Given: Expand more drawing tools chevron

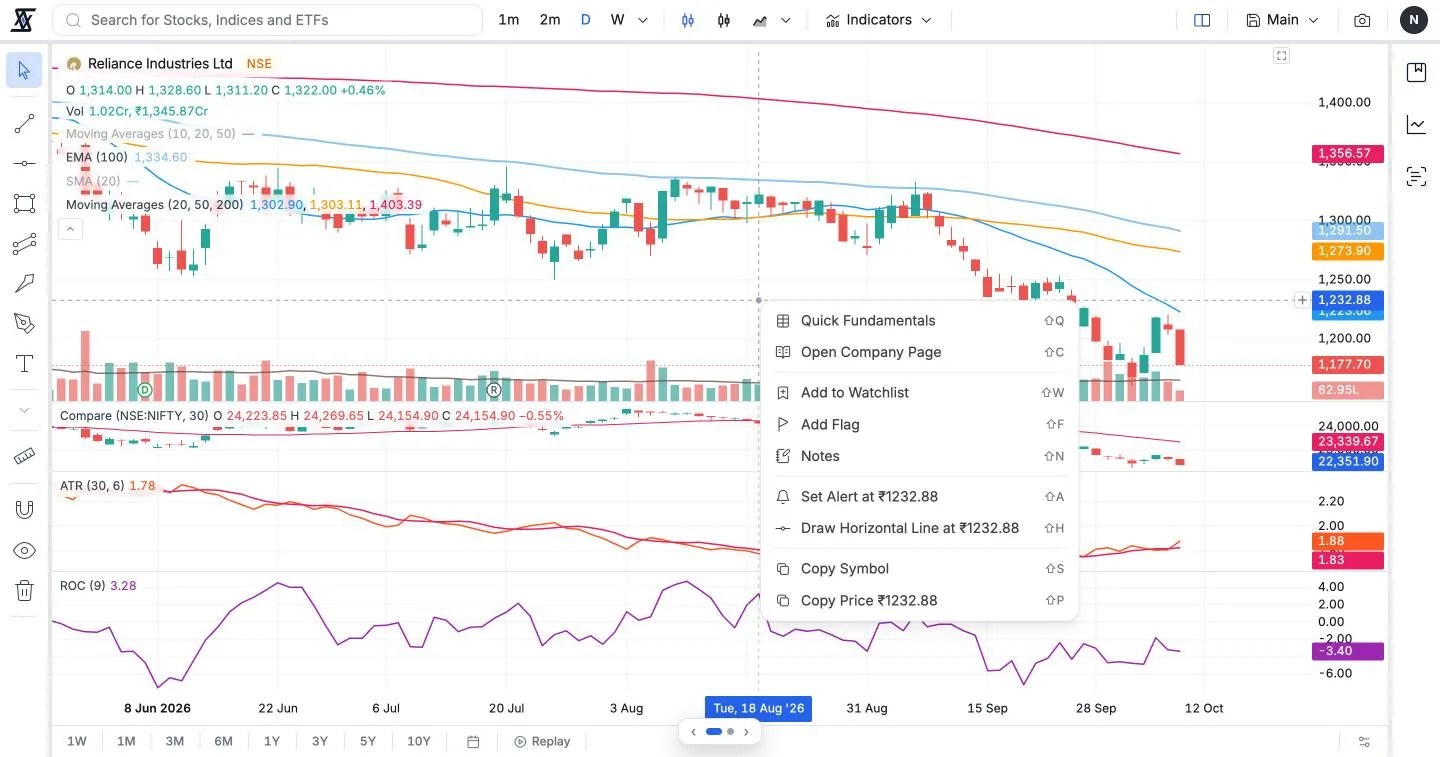Looking at the screenshot, I should (24, 410).
